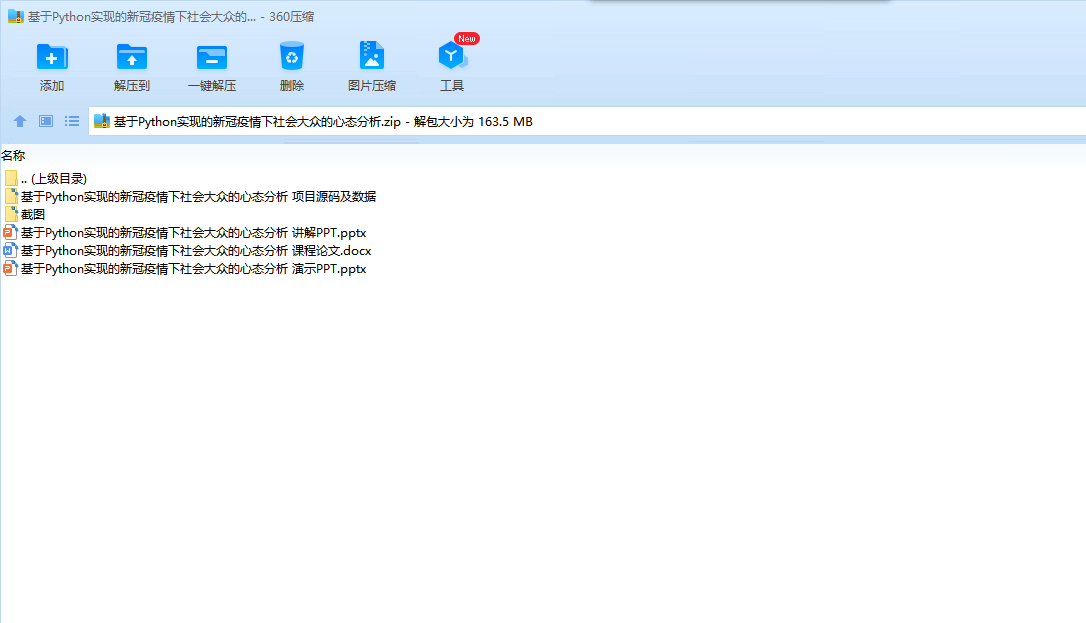The image size is (1086, 623).
Task: Switch to thumbnail view icon
Action: click(x=46, y=121)
